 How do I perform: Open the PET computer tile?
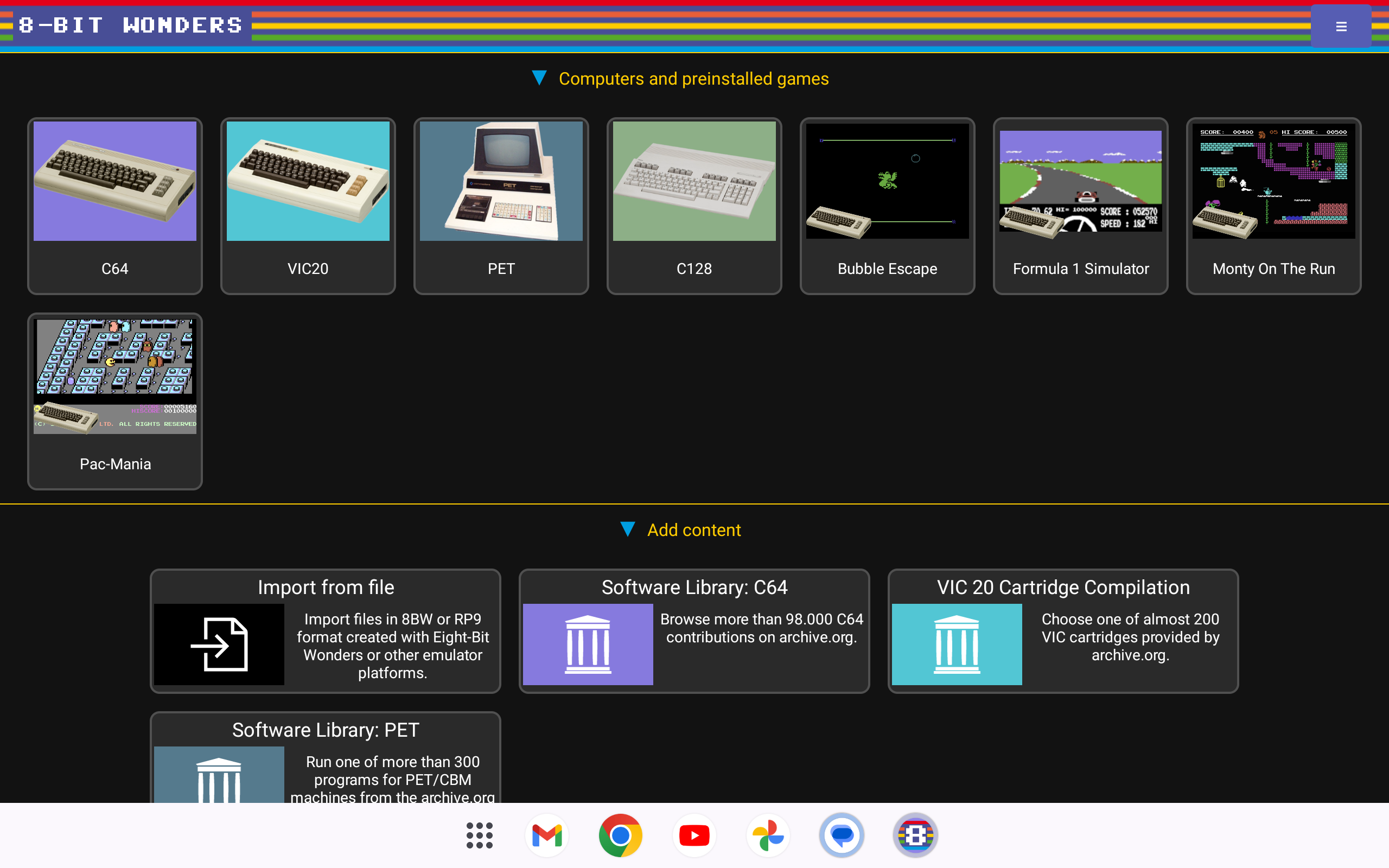500,206
